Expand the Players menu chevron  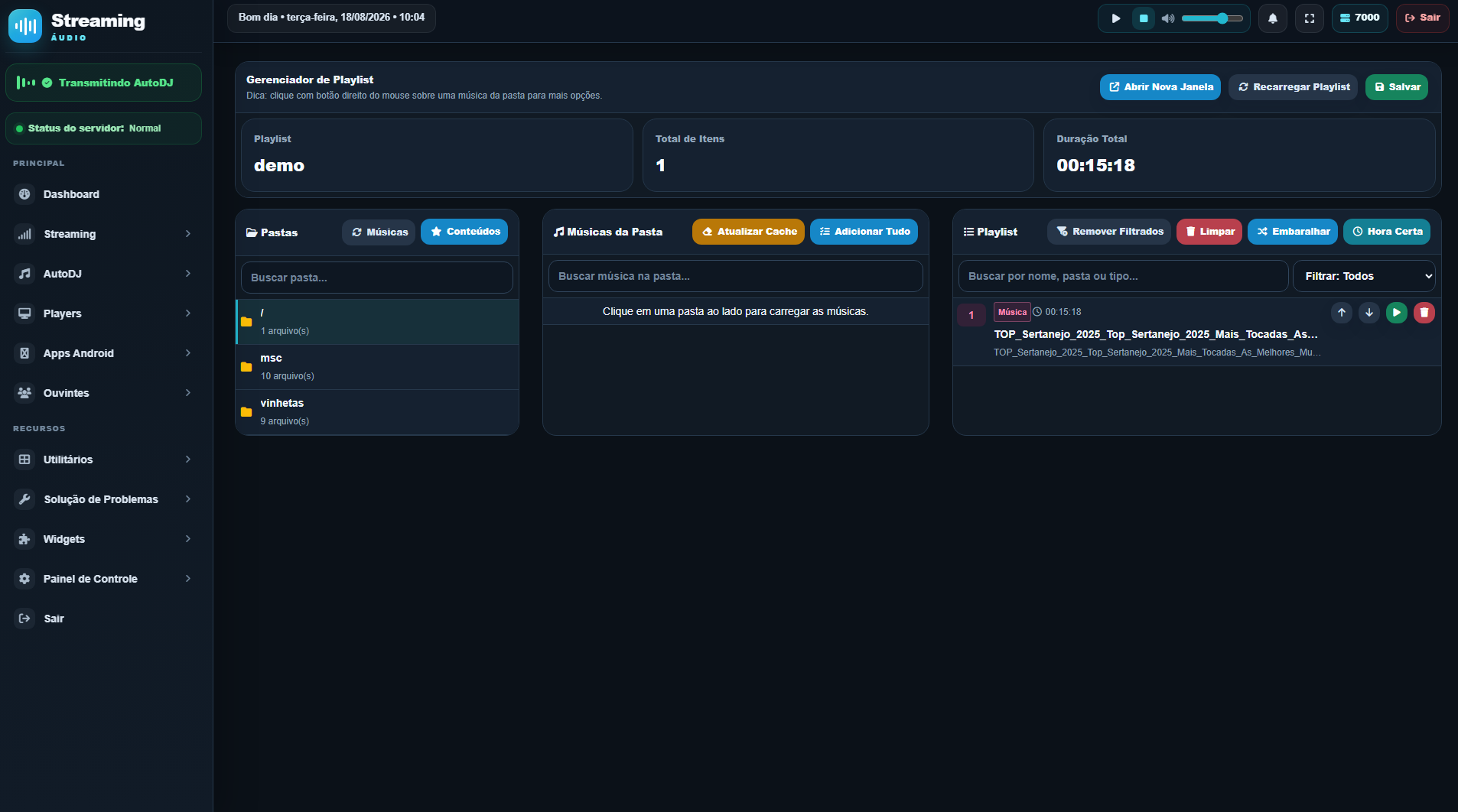(187, 313)
